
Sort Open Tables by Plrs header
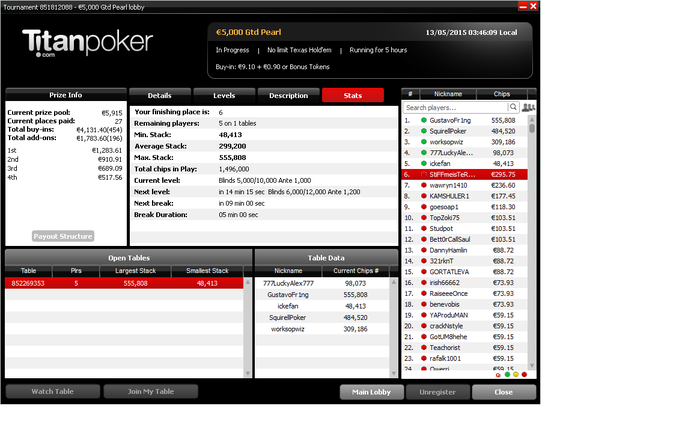point(76,270)
